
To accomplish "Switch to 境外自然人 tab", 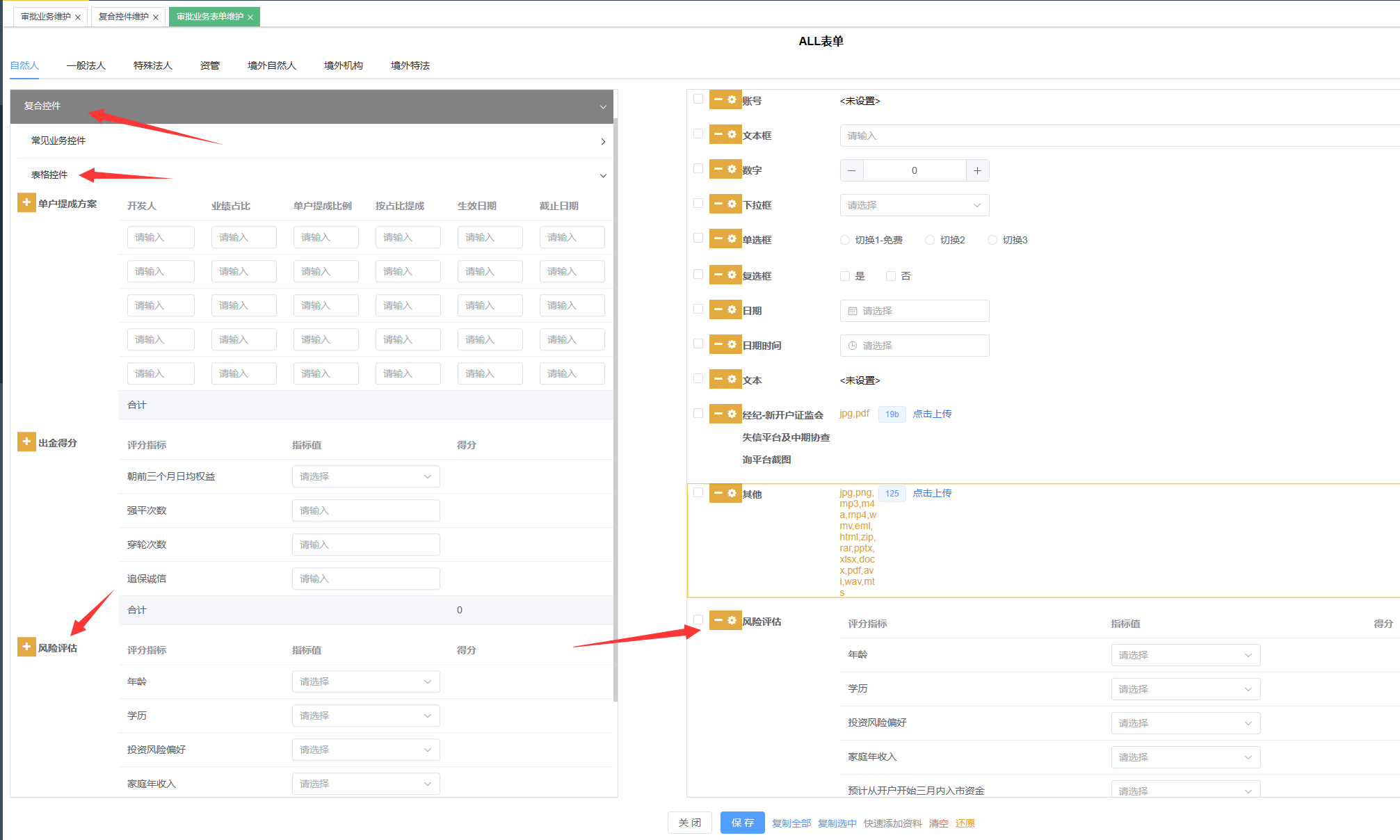I will click(x=272, y=65).
